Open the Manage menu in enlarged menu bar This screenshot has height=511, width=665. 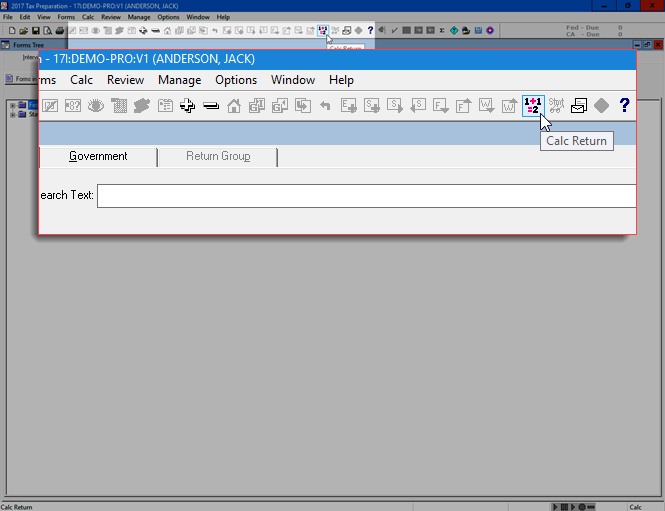point(179,80)
